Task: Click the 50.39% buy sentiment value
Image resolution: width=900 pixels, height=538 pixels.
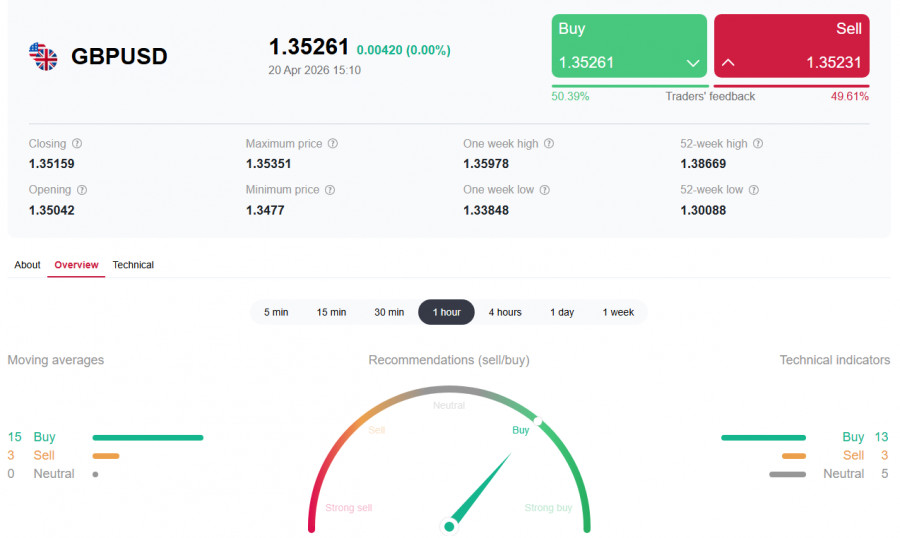Action: coord(570,96)
